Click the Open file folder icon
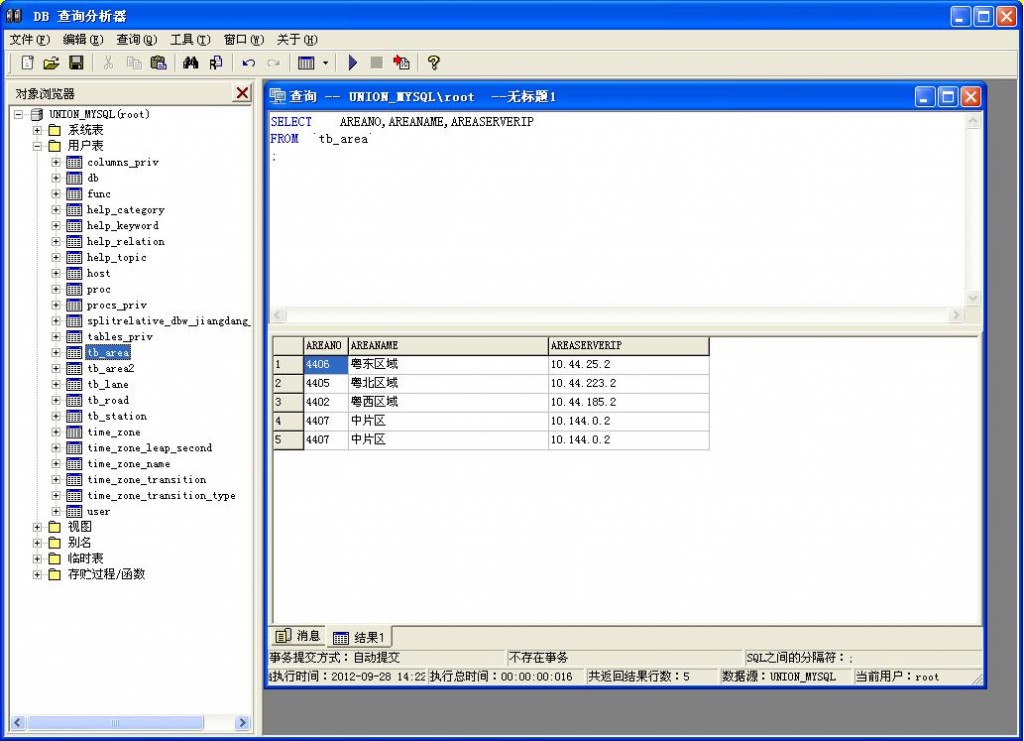The image size is (1024, 741). 51,63
